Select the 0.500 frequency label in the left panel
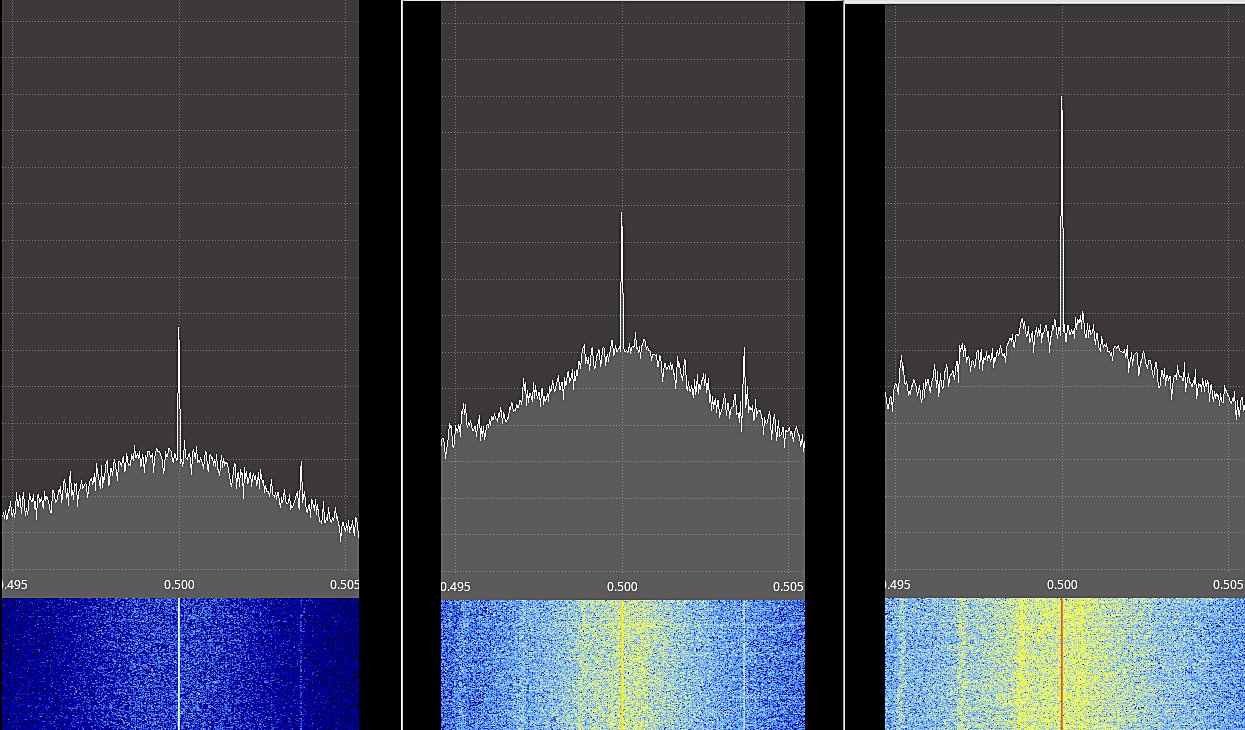Viewport: 1245px width, 730px height. pos(179,584)
